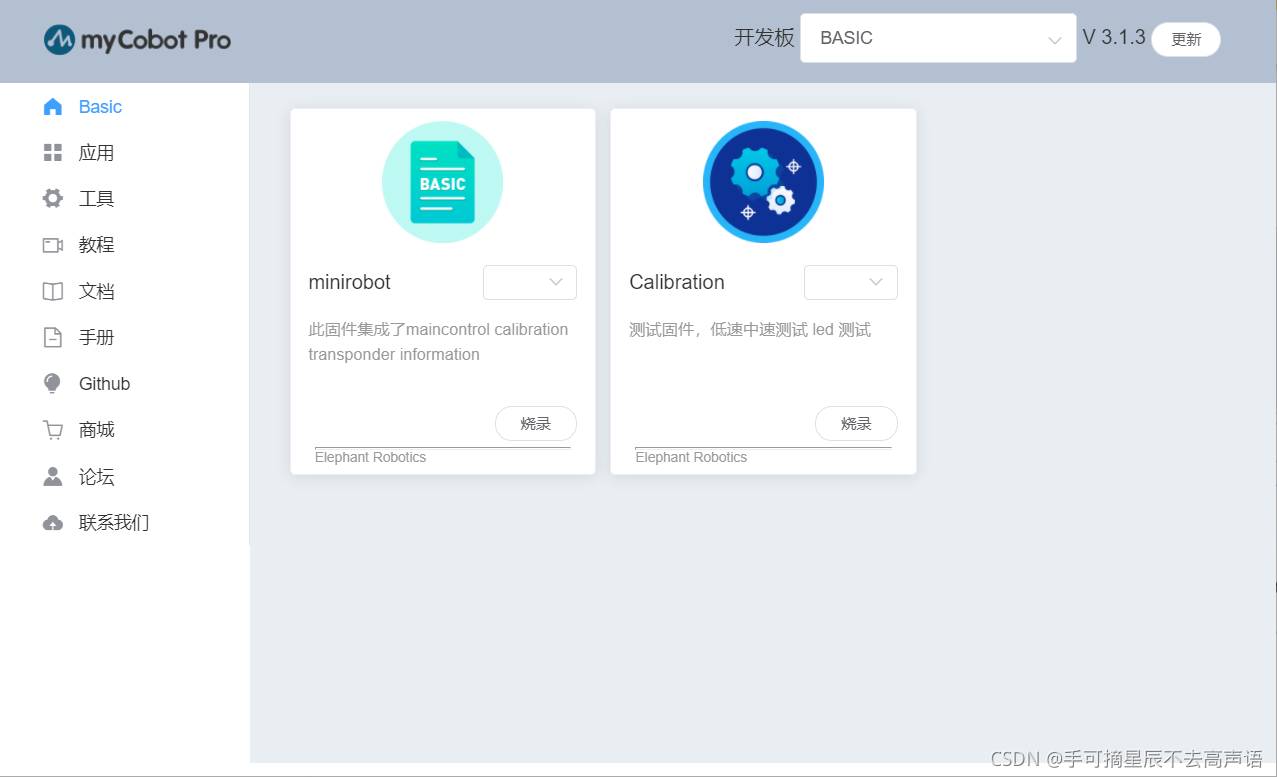The image size is (1277, 777).
Task: Click the arrow in the BASIC dropdown
Action: pos(1054,40)
